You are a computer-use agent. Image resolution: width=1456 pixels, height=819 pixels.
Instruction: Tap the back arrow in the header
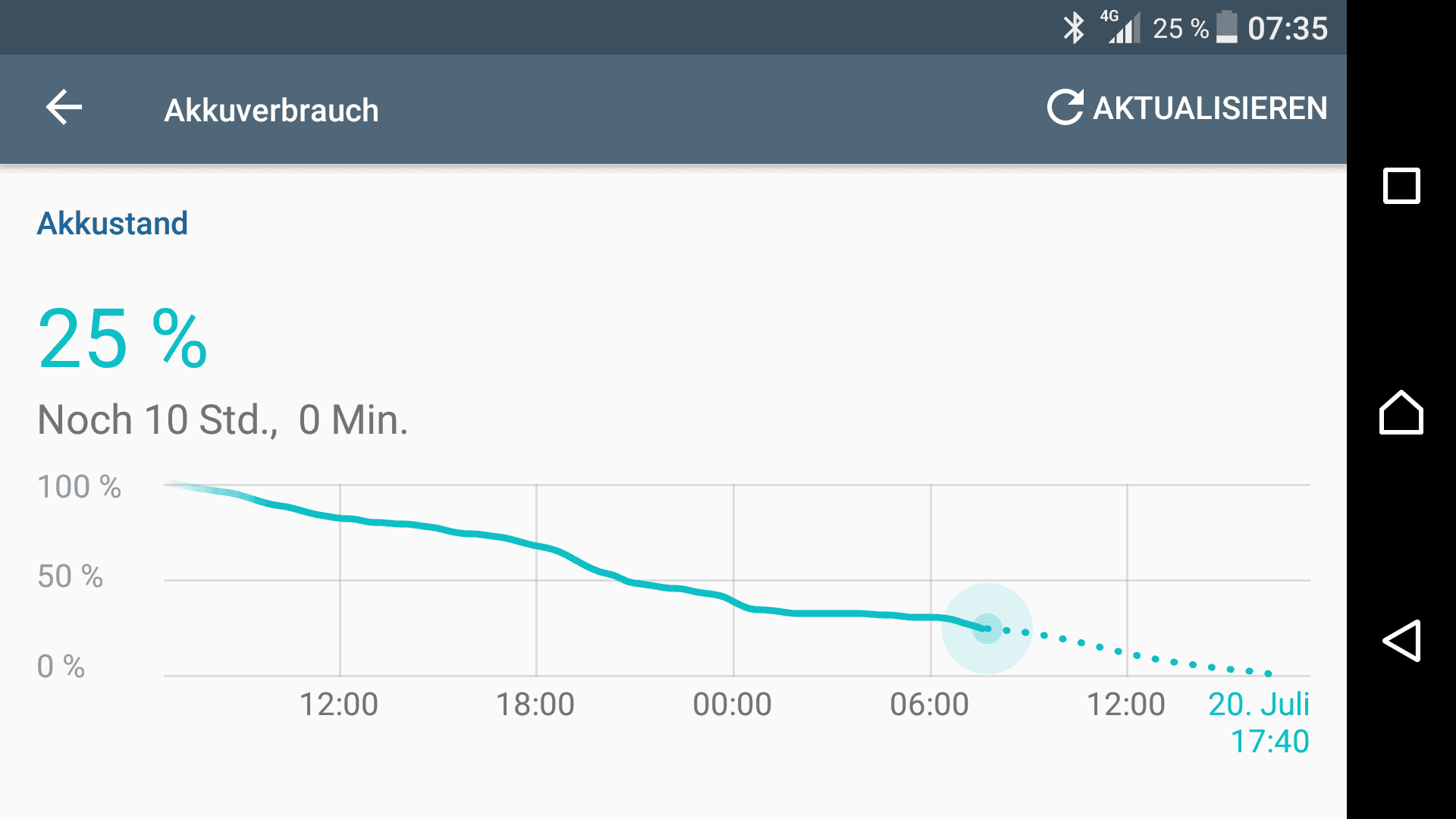click(64, 107)
